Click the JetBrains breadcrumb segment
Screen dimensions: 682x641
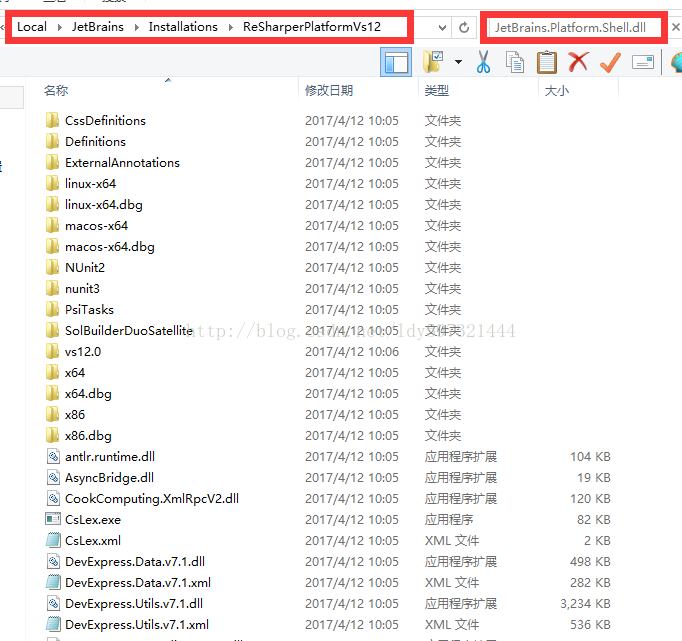point(98,27)
